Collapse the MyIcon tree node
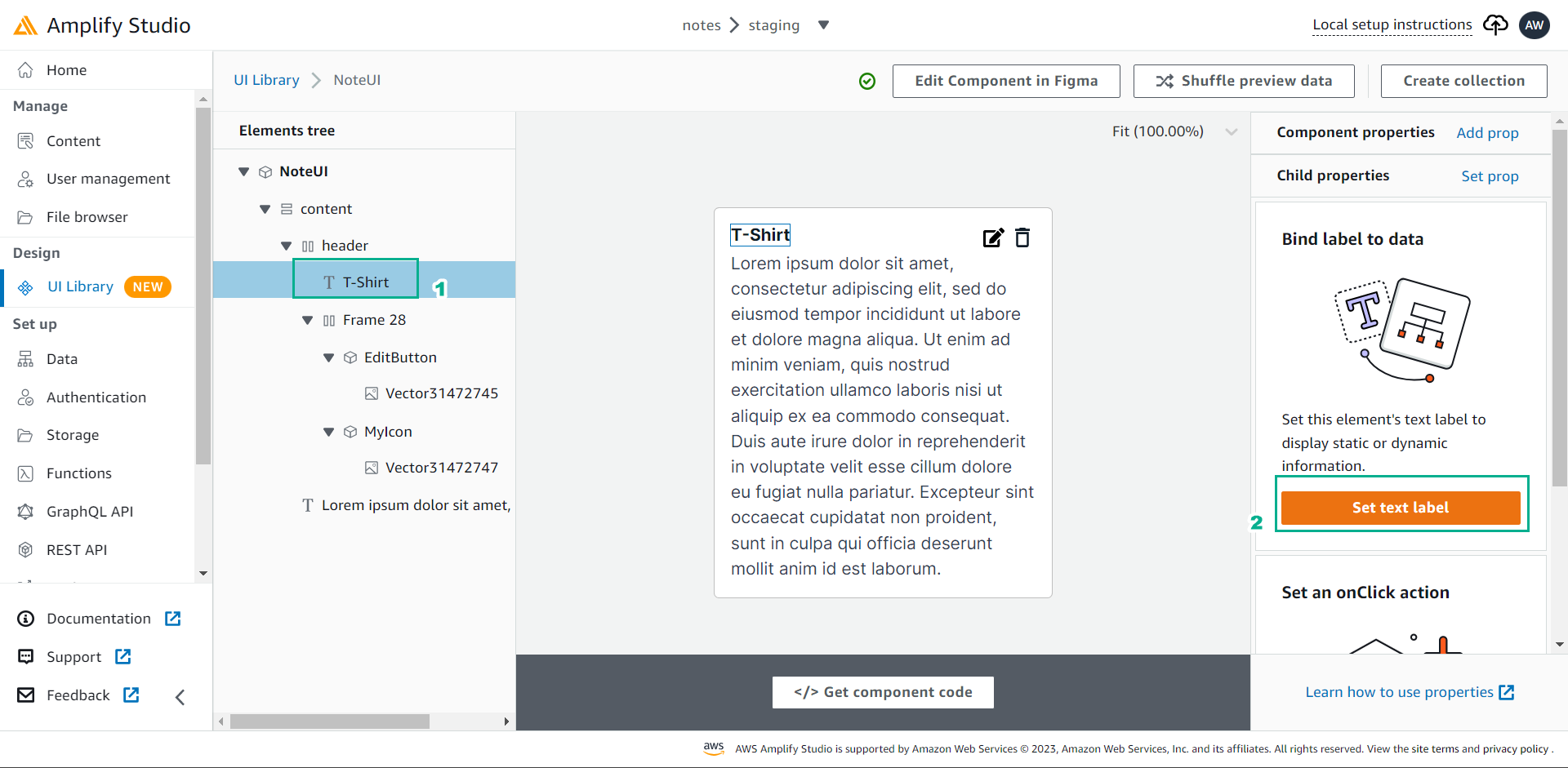1568x768 pixels. point(328,432)
